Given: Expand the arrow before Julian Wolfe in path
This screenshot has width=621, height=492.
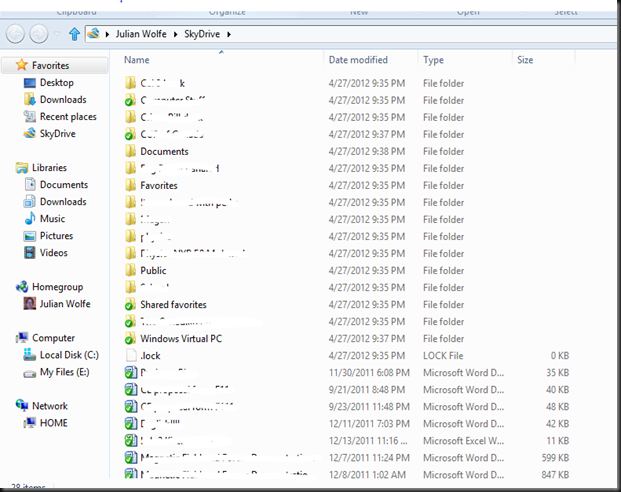Looking at the screenshot, I should 107,34.
